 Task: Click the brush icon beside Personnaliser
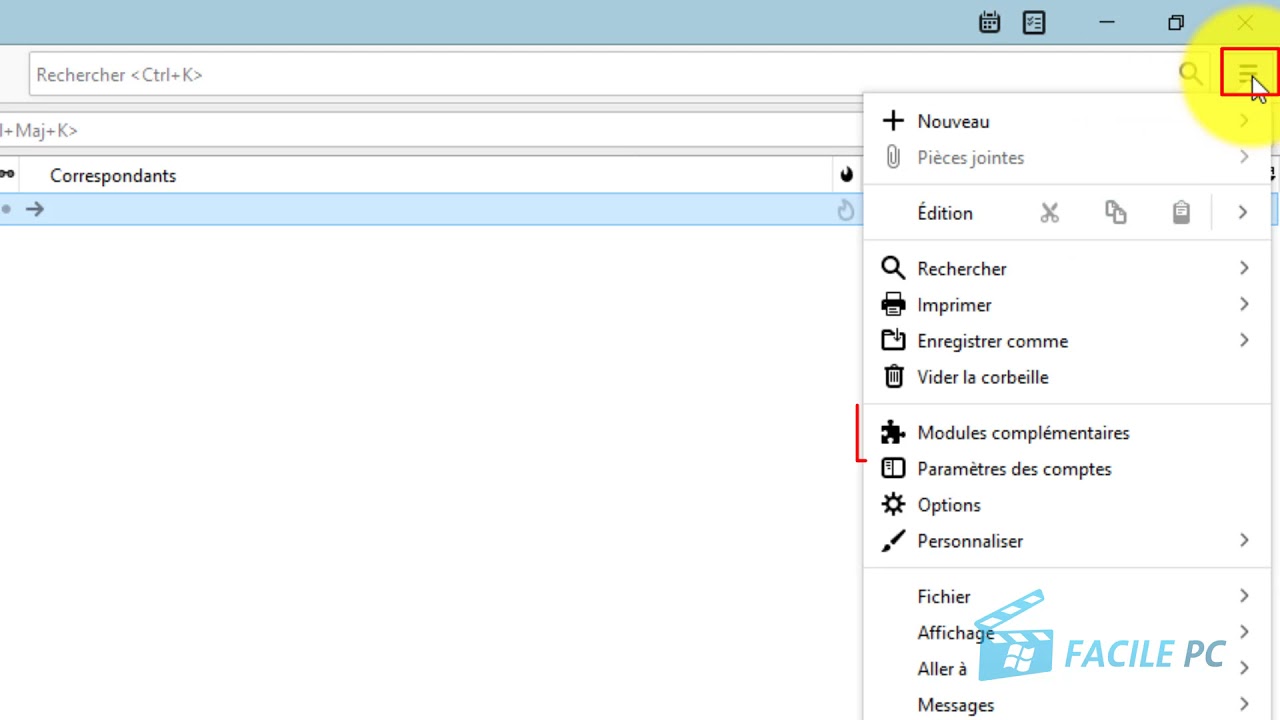pos(893,541)
